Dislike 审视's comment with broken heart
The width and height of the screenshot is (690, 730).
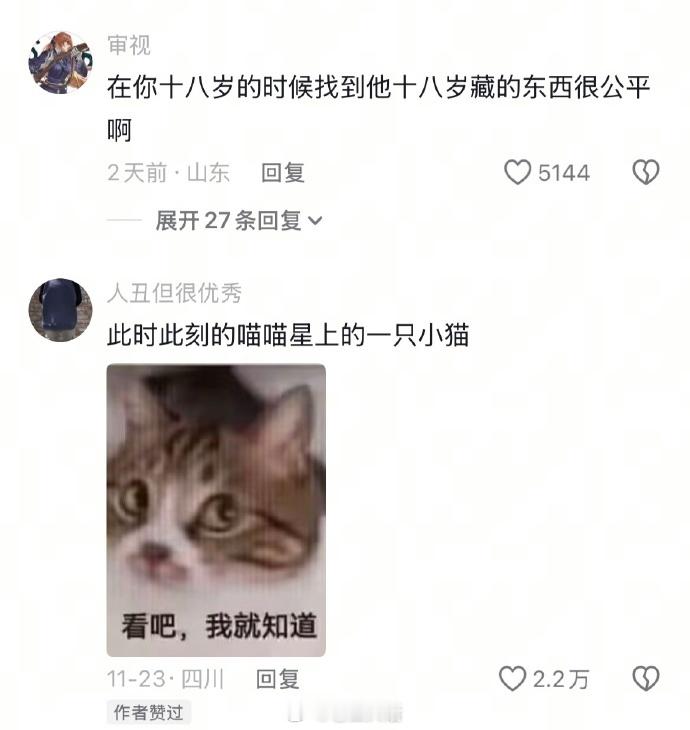pyautogui.click(x=646, y=172)
